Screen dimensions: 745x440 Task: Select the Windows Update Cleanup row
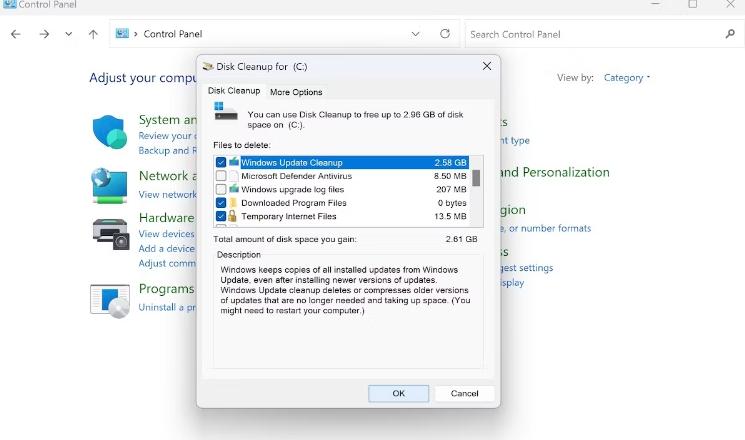(342, 163)
